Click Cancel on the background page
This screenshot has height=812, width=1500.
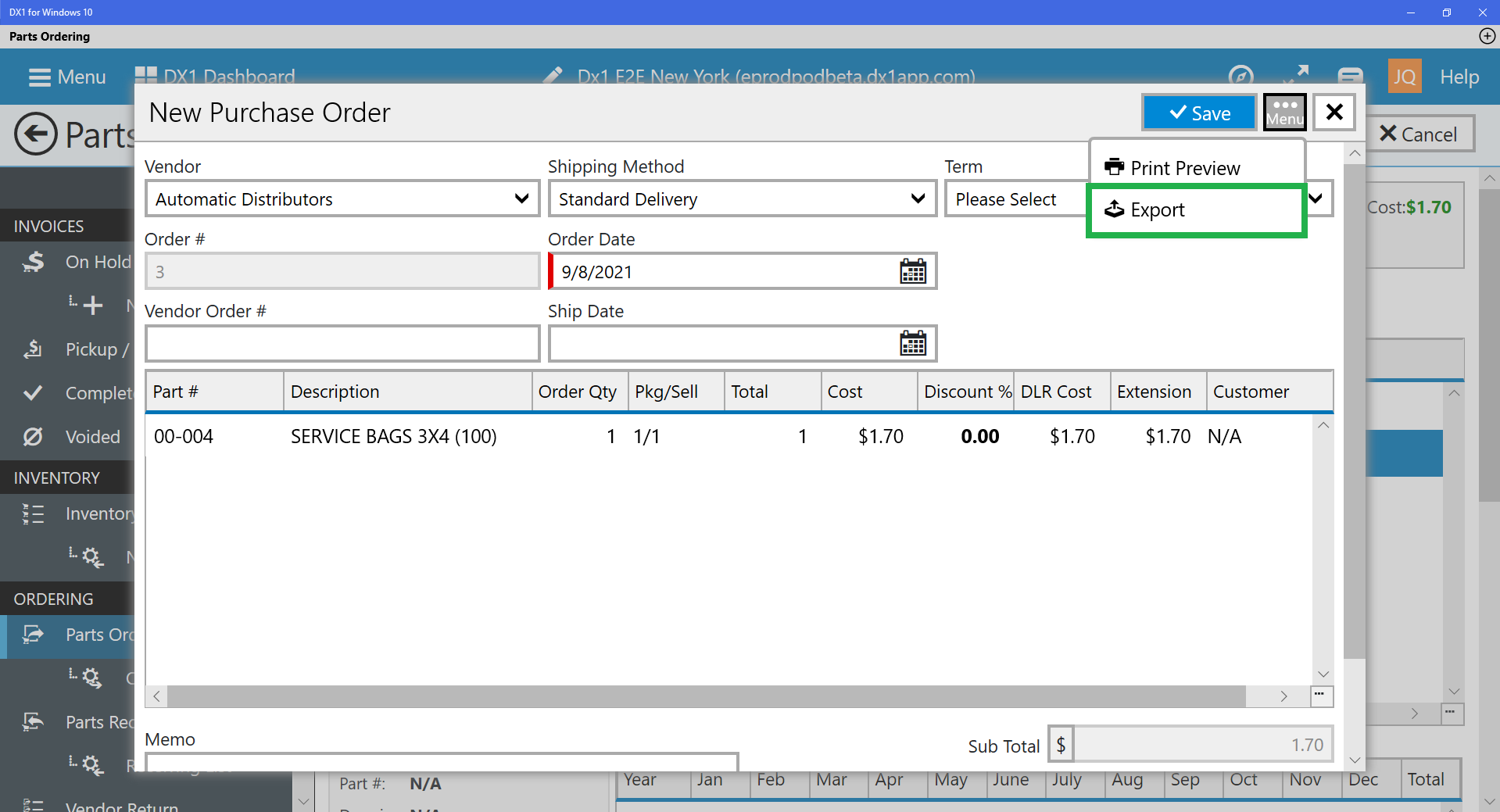1419,134
